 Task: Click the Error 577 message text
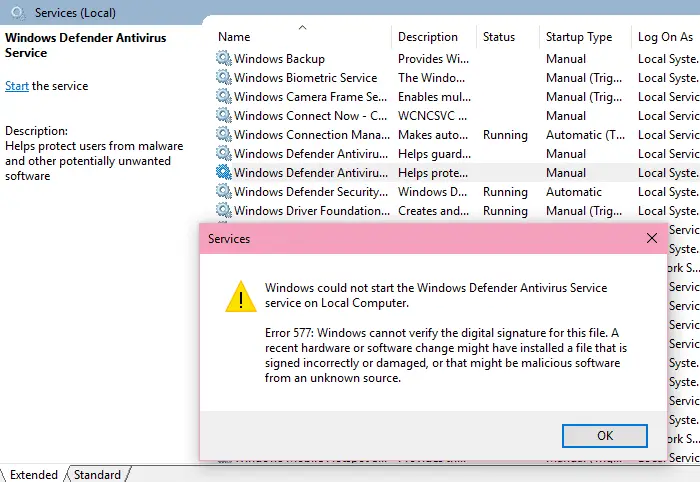(446, 355)
